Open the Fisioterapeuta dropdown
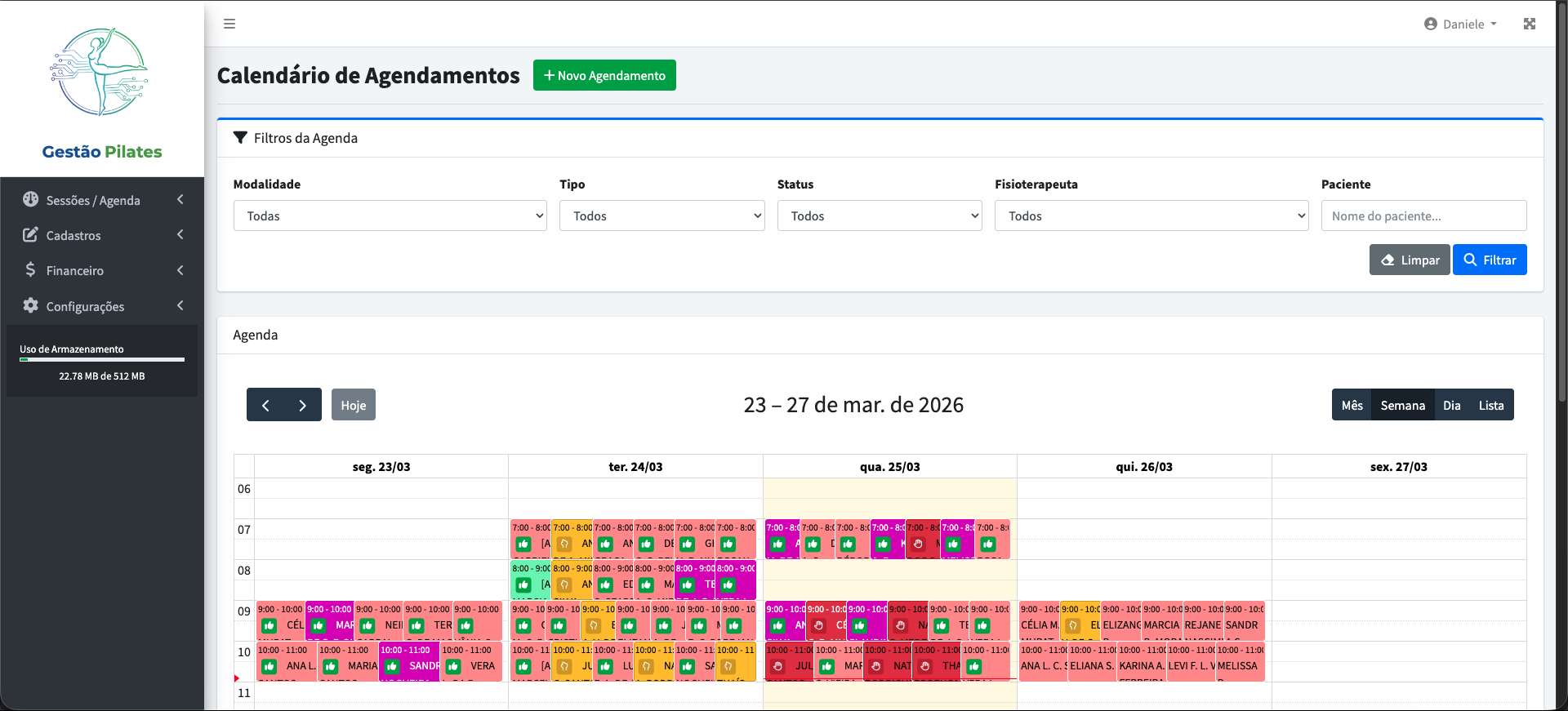Image resolution: width=1568 pixels, height=711 pixels. click(x=1151, y=216)
